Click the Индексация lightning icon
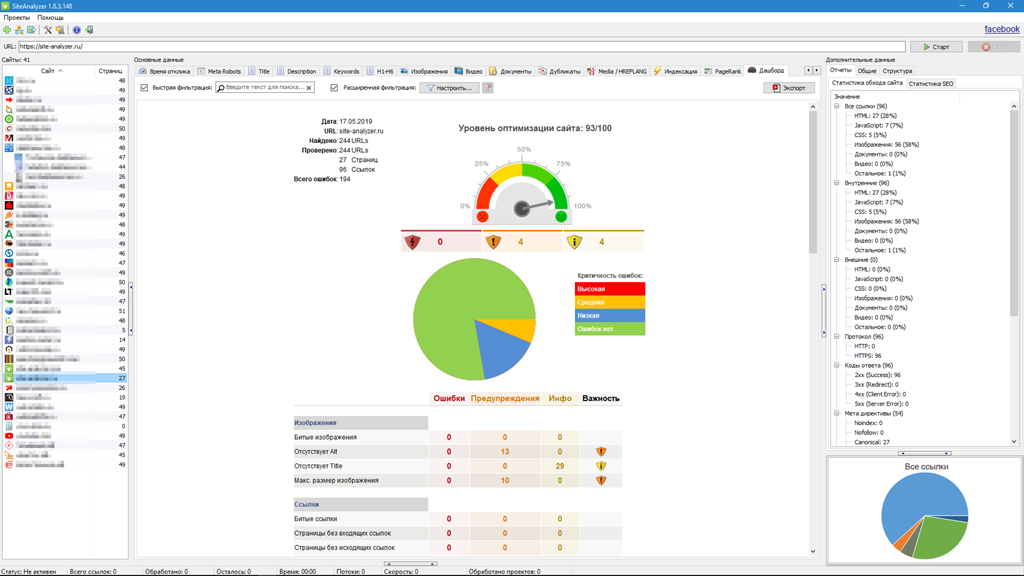 point(656,70)
